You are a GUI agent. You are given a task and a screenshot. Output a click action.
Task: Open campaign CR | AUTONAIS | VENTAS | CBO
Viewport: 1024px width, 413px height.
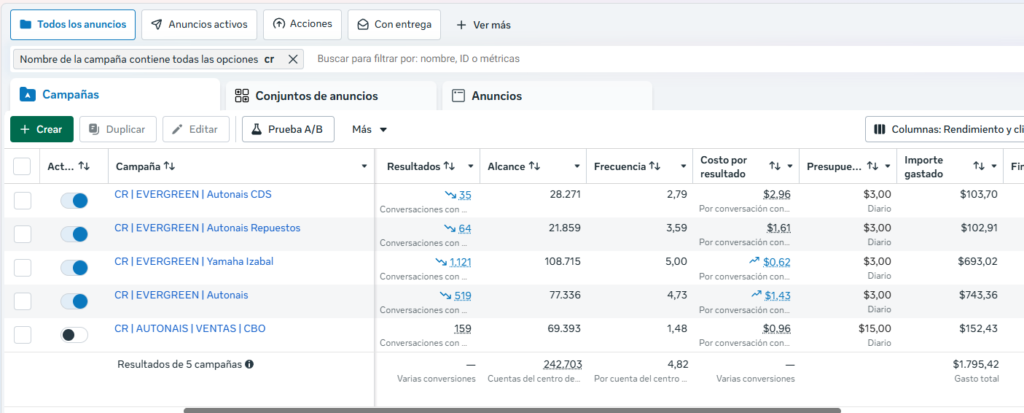pyautogui.click(x=190, y=329)
